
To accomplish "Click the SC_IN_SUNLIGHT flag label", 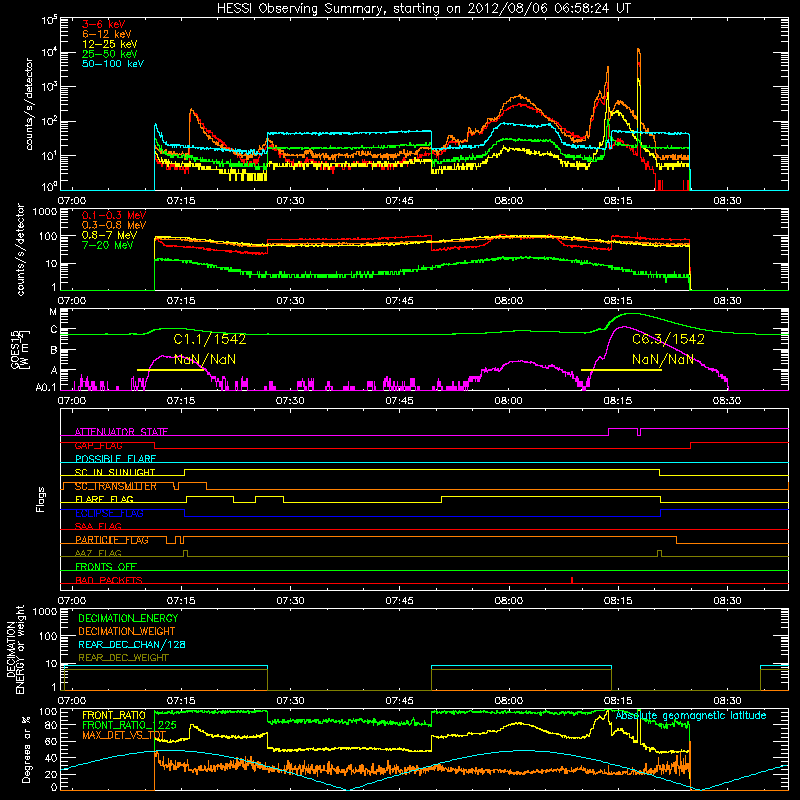I will pyautogui.click(x=115, y=472).
